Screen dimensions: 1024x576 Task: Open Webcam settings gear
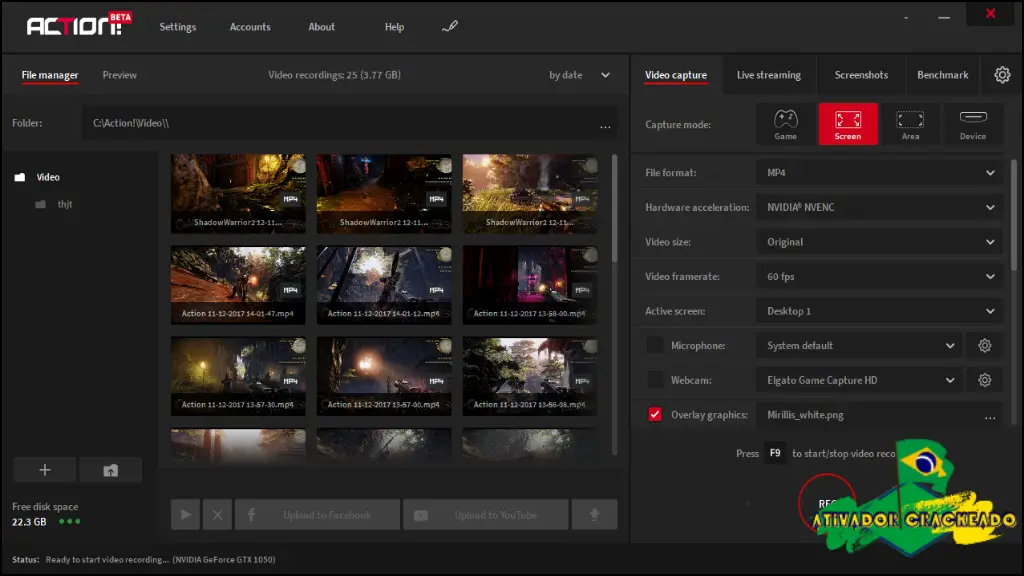click(x=985, y=380)
